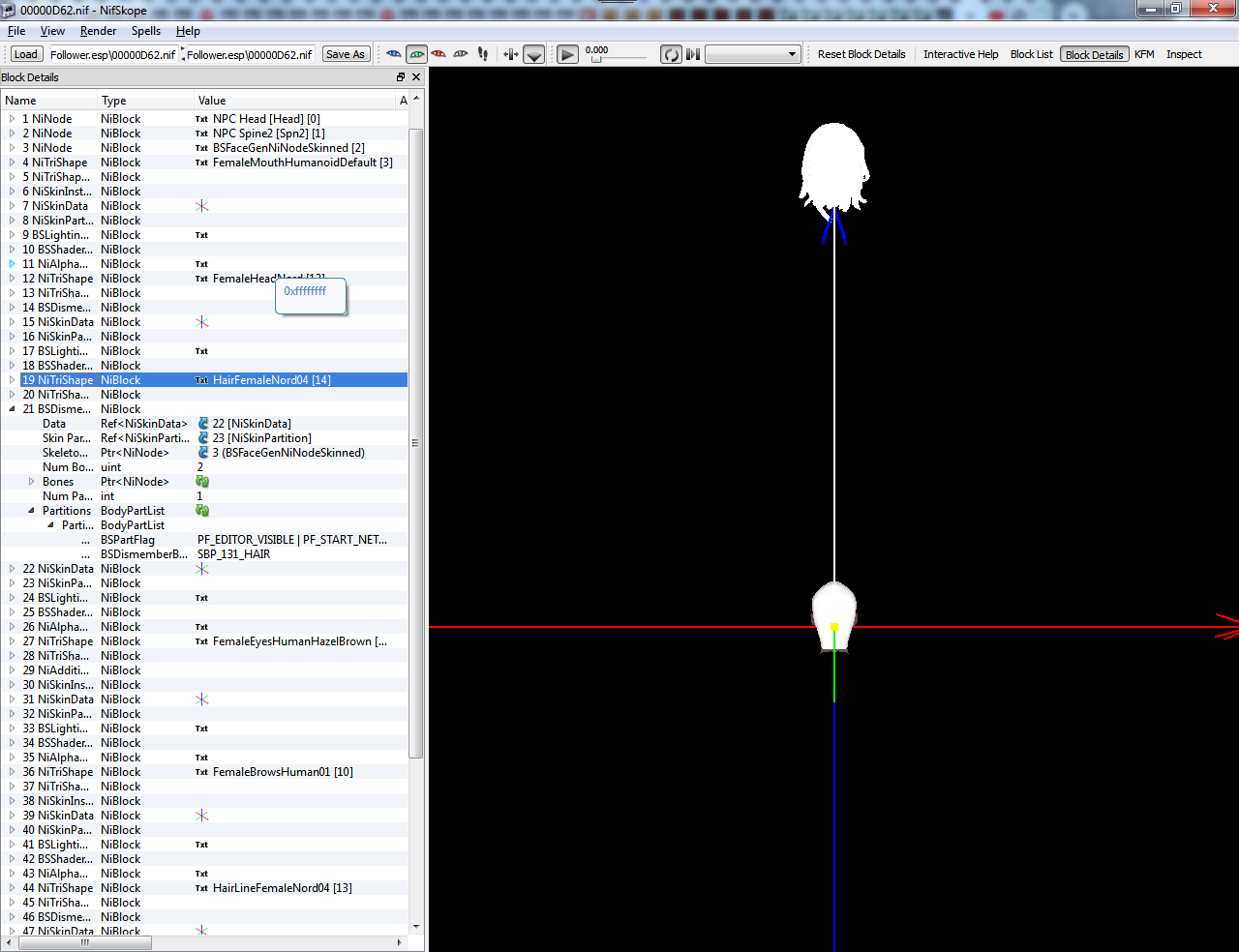Select the red eye view icon
Screen dimensions: 1239x952
click(x=438, y=54)
